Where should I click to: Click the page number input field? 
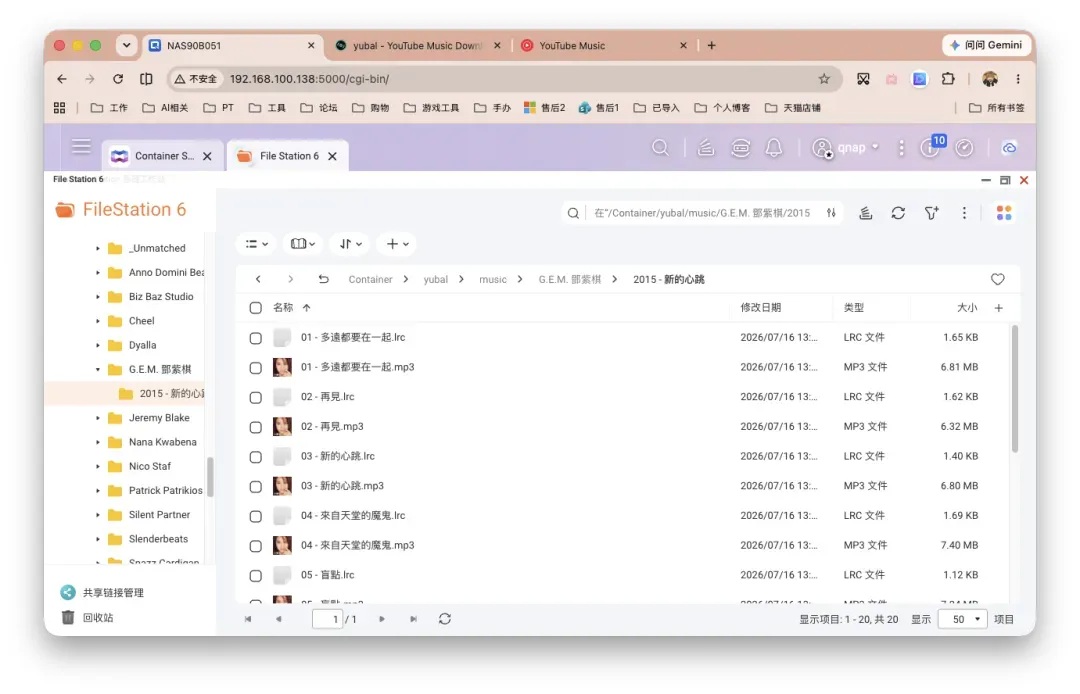tap(328, 619)
